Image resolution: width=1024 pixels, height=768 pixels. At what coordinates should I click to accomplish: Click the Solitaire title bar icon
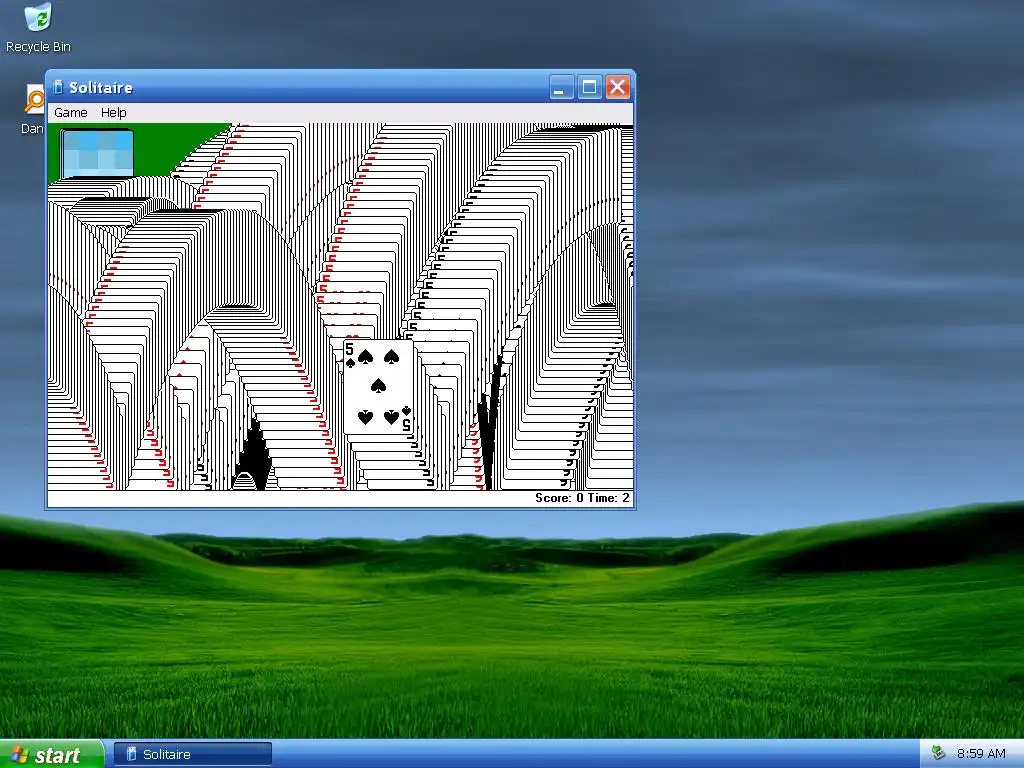(57, 87)
